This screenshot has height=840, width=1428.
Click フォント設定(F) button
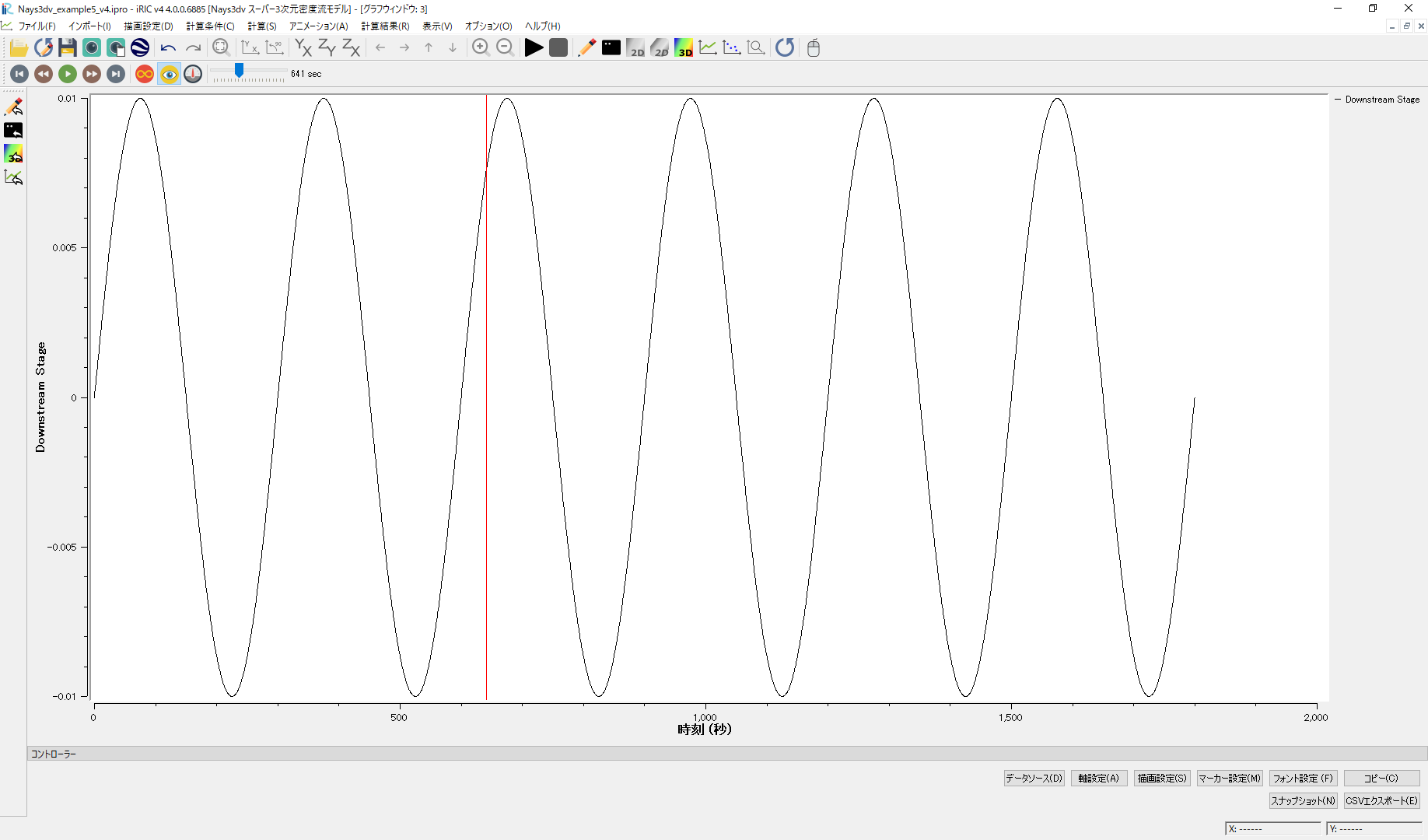coord(1303,778)
